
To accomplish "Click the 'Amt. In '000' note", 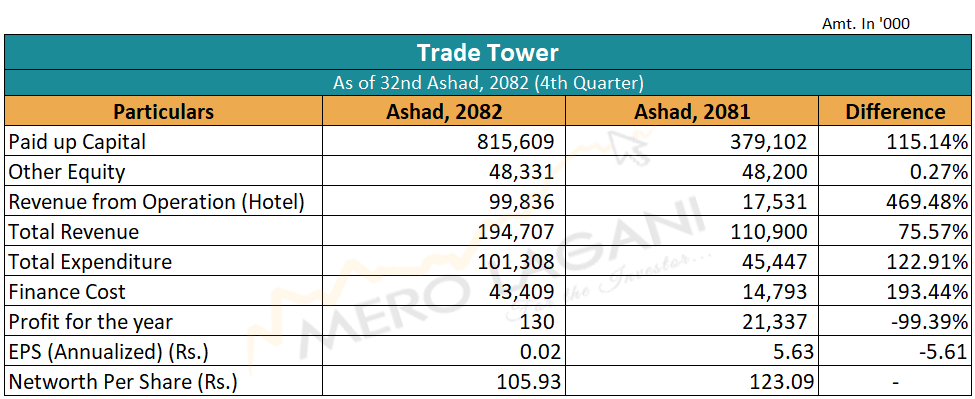I will pos(866,24).
